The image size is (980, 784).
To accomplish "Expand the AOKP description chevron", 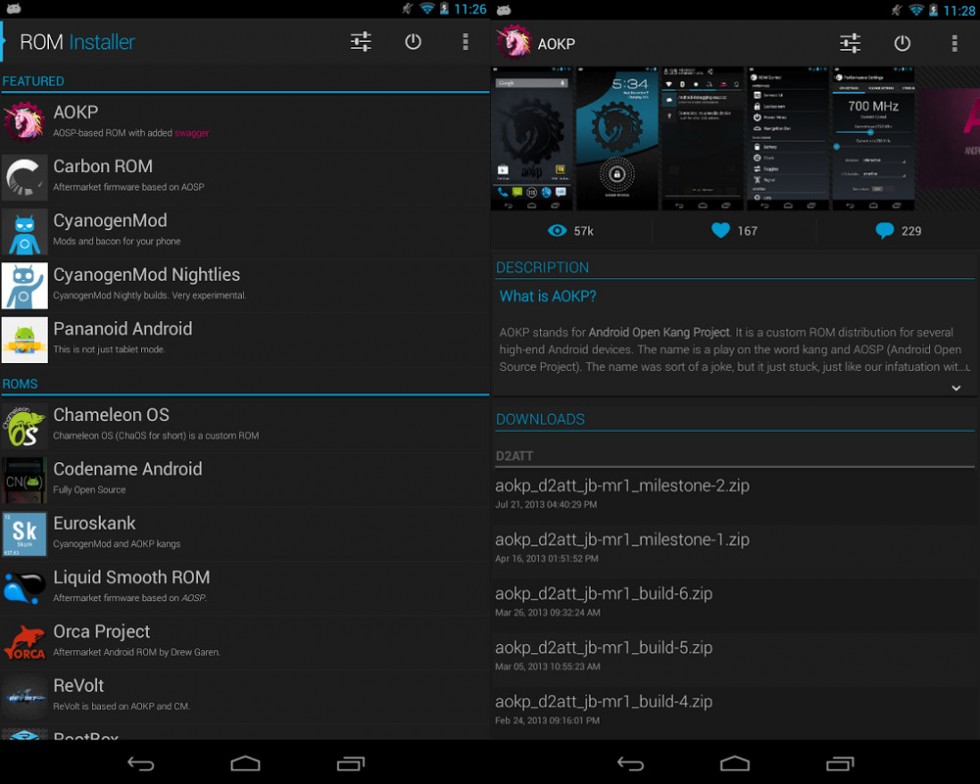I will click(956, 388).
